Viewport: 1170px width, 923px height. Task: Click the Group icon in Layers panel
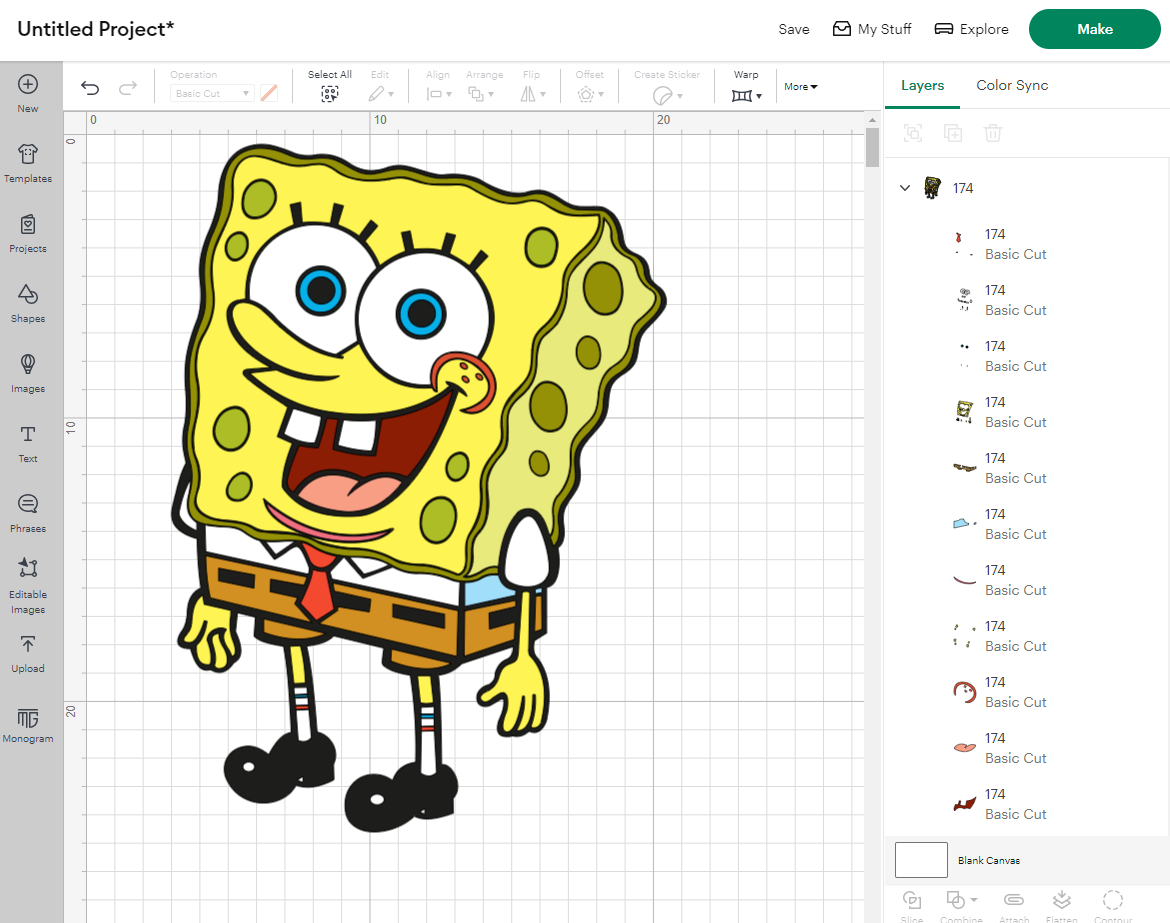pos(913,134)
